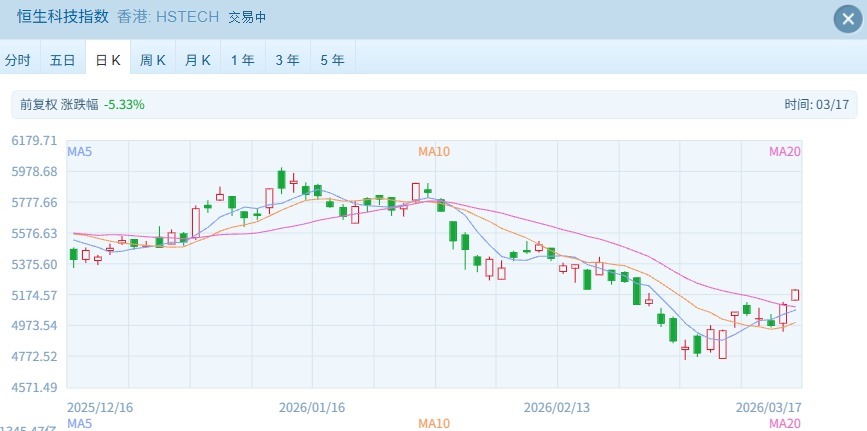The image size is (867, 431).
Task: Select the 日K tab
Action: pos(108,60)
